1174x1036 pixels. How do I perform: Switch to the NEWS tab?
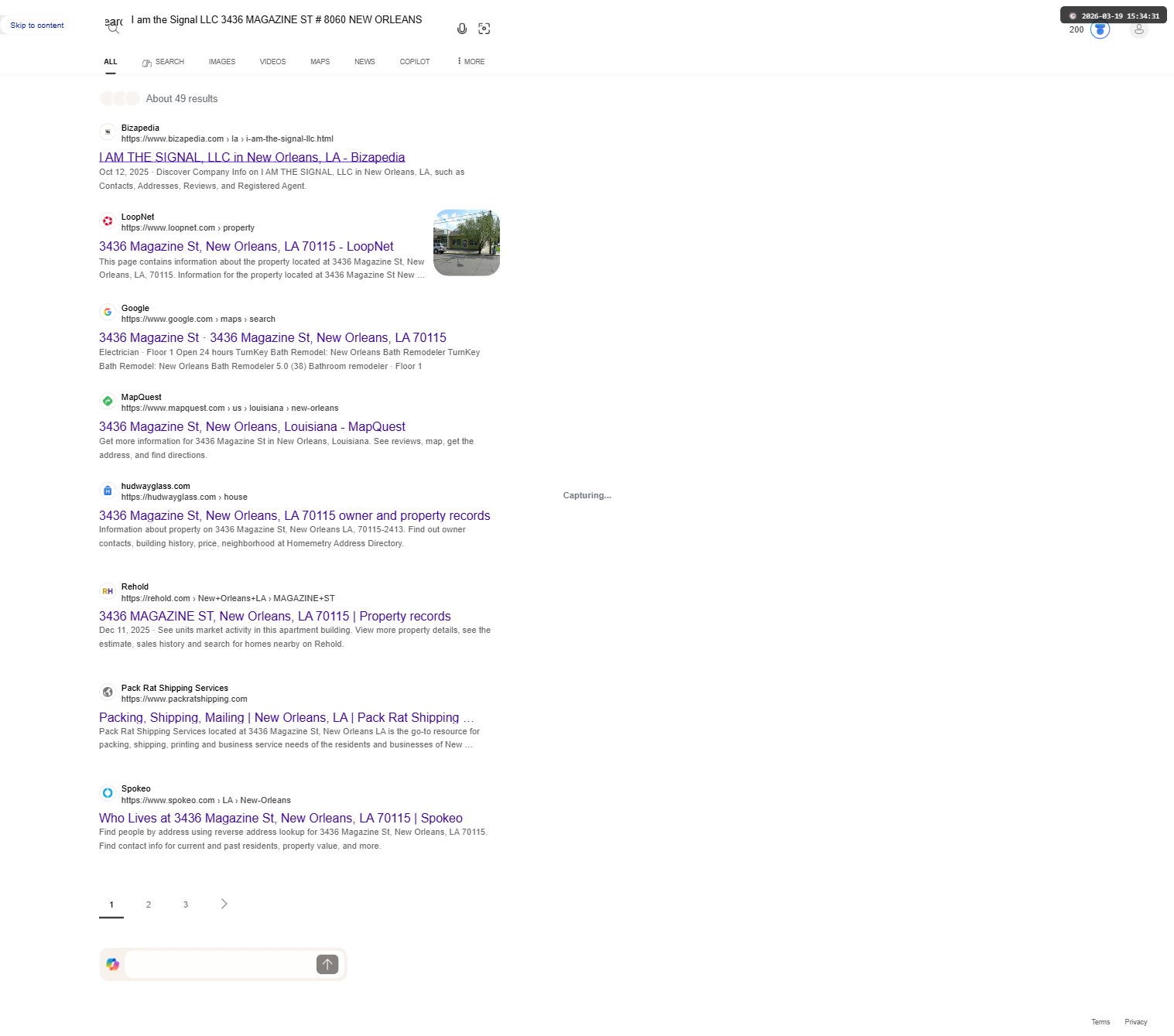click(x=365, y=62)
